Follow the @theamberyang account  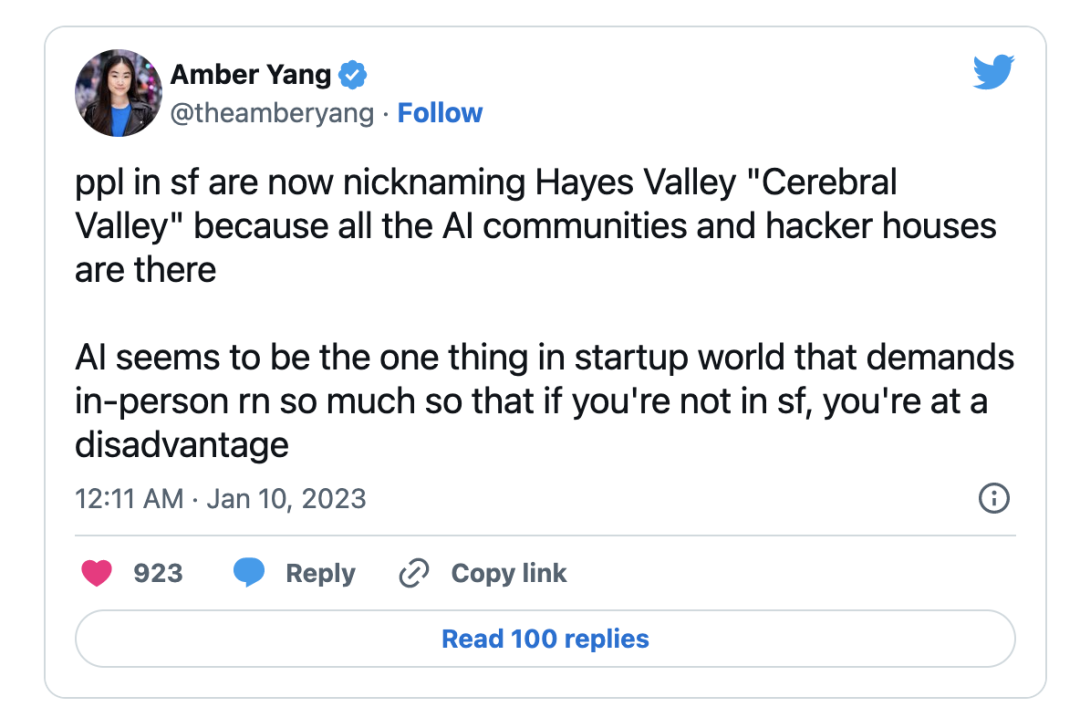(440, 113)
